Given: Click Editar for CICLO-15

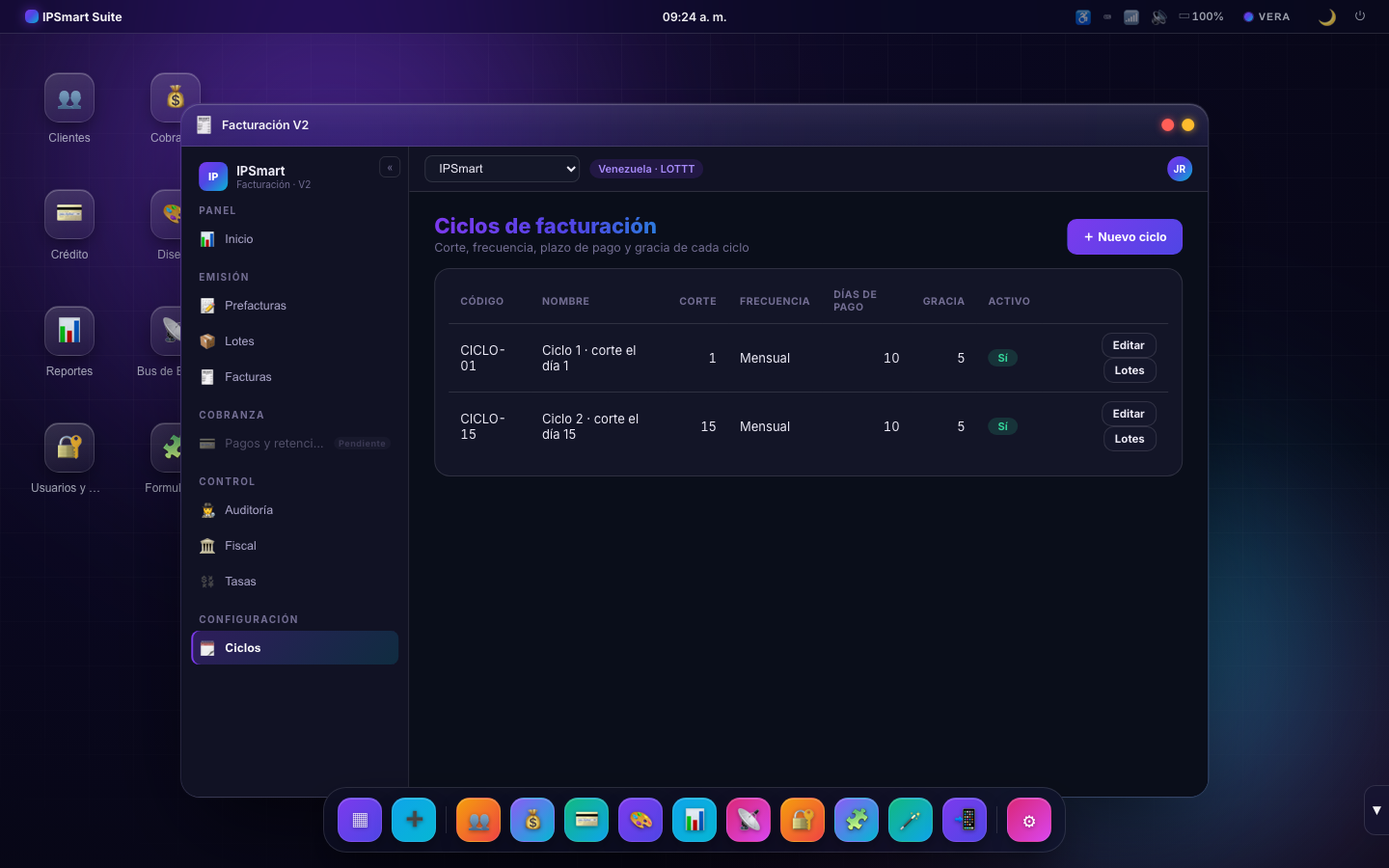Looking at the screenshot, I should (x=1129, y=414).
